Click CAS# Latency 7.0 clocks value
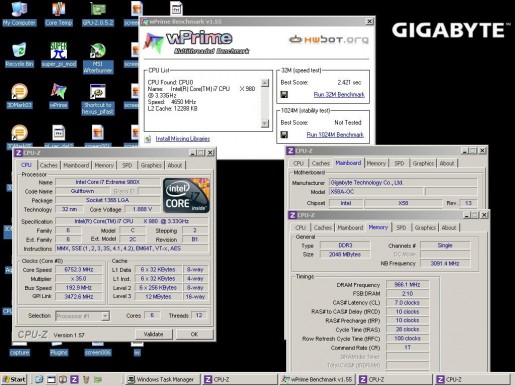 407,303
